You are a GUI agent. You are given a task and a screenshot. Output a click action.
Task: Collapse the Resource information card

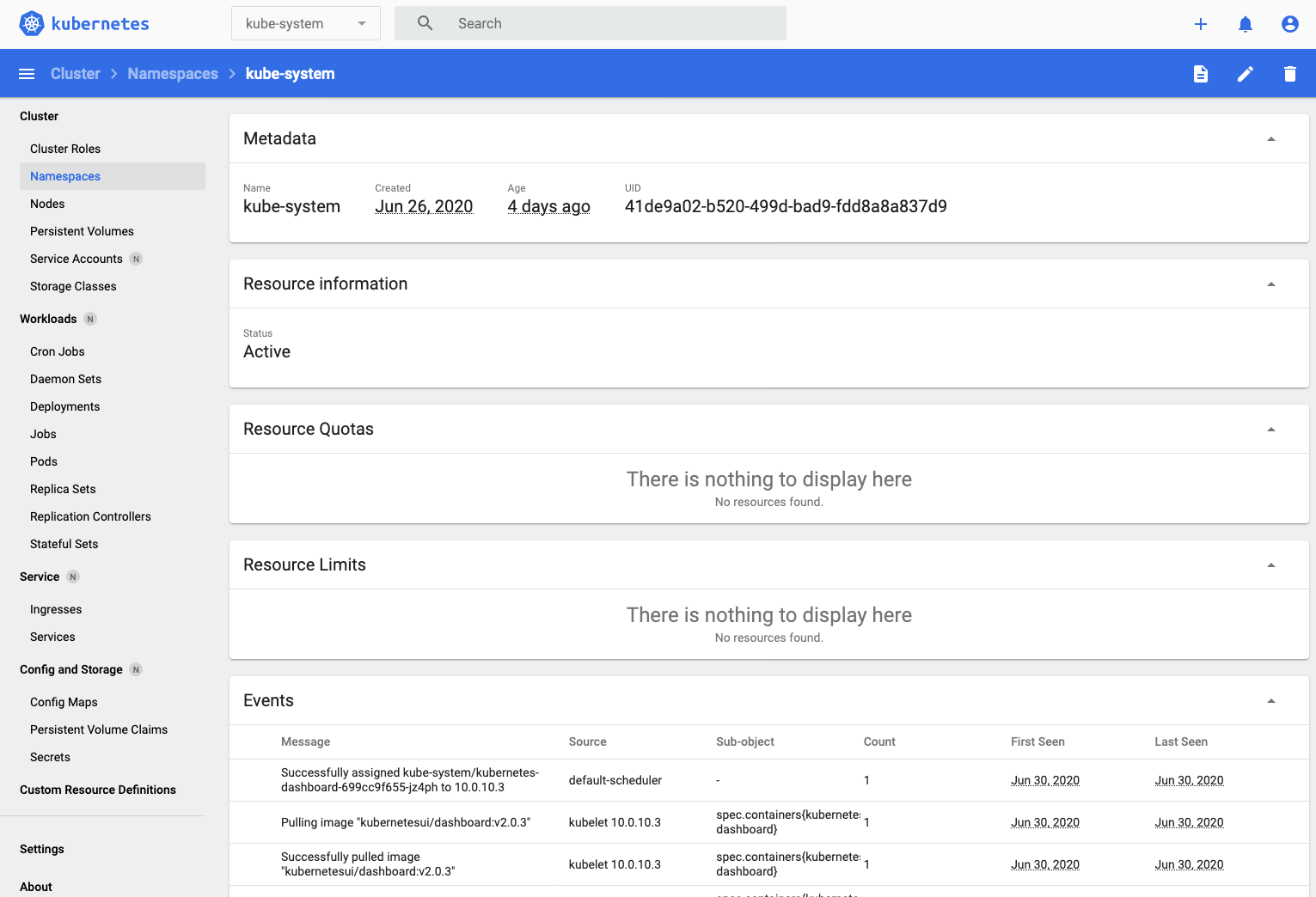[x=1271, y=284]
